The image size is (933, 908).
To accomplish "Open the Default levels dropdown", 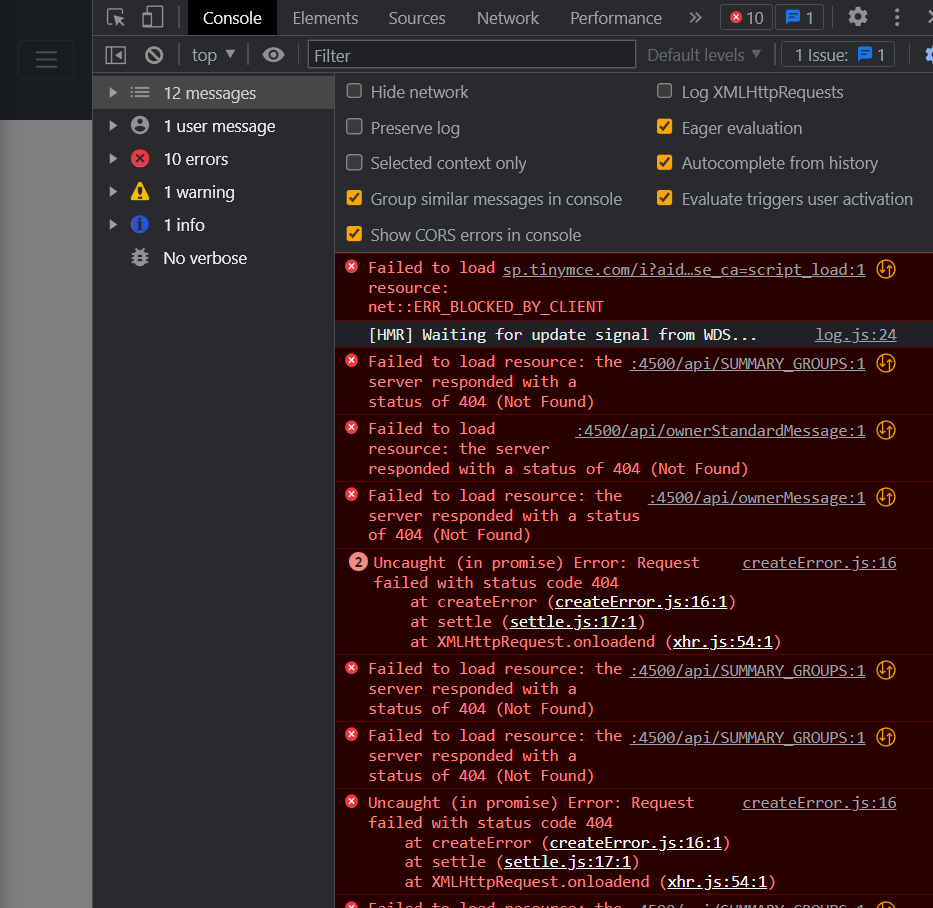I will (x=704, y=55).
